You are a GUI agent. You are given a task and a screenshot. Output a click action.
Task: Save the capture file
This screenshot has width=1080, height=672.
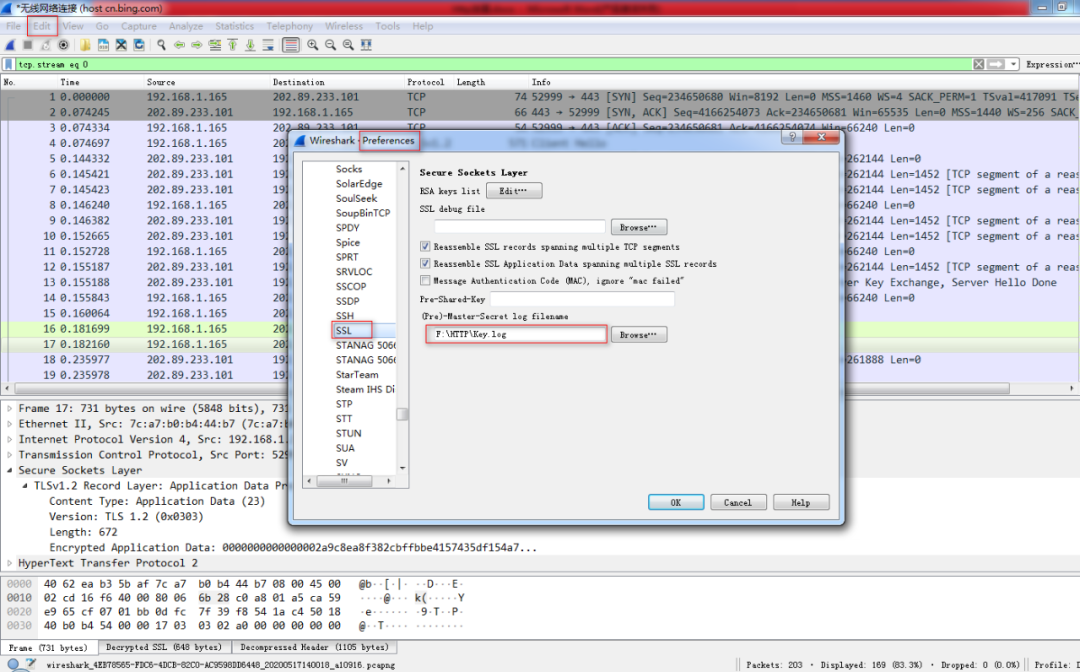[x=103, y=45]
